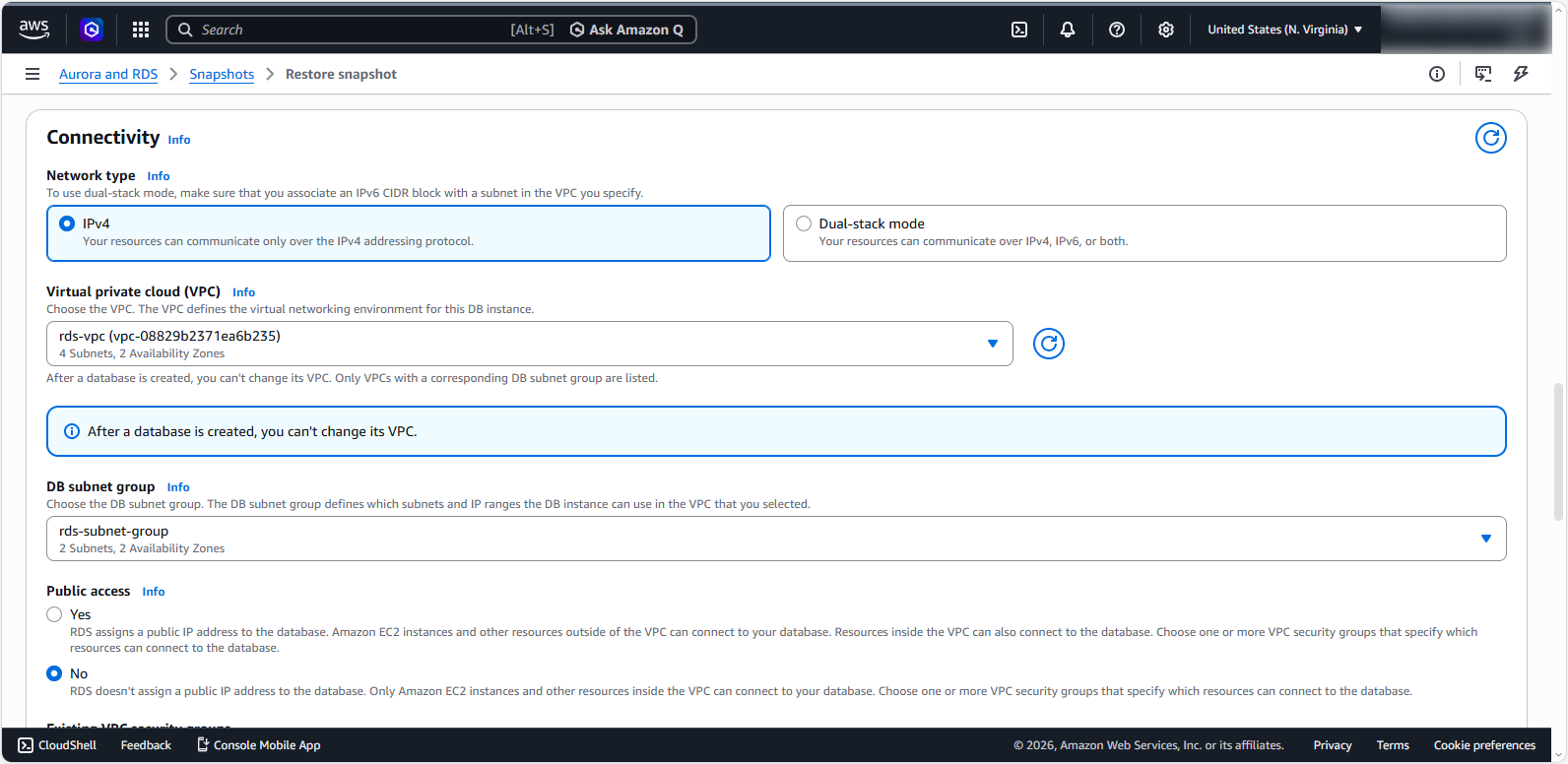Open the Connectivity Info link
This screenshot has width=1568, height=764.
pyautogui.click(x=179, y=140)
